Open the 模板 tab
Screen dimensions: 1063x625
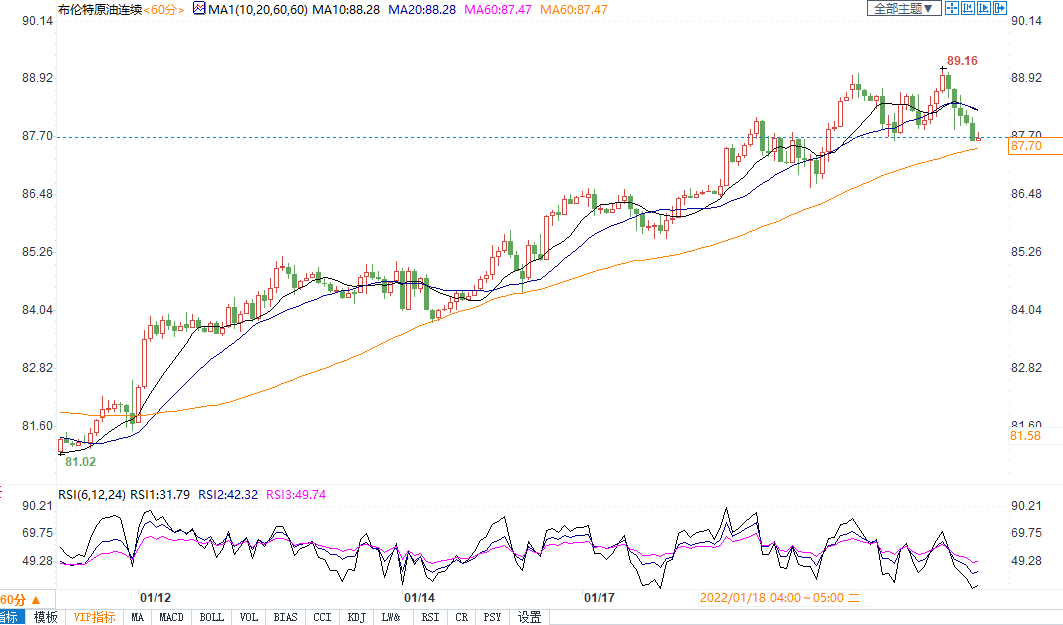pos(46,617)
